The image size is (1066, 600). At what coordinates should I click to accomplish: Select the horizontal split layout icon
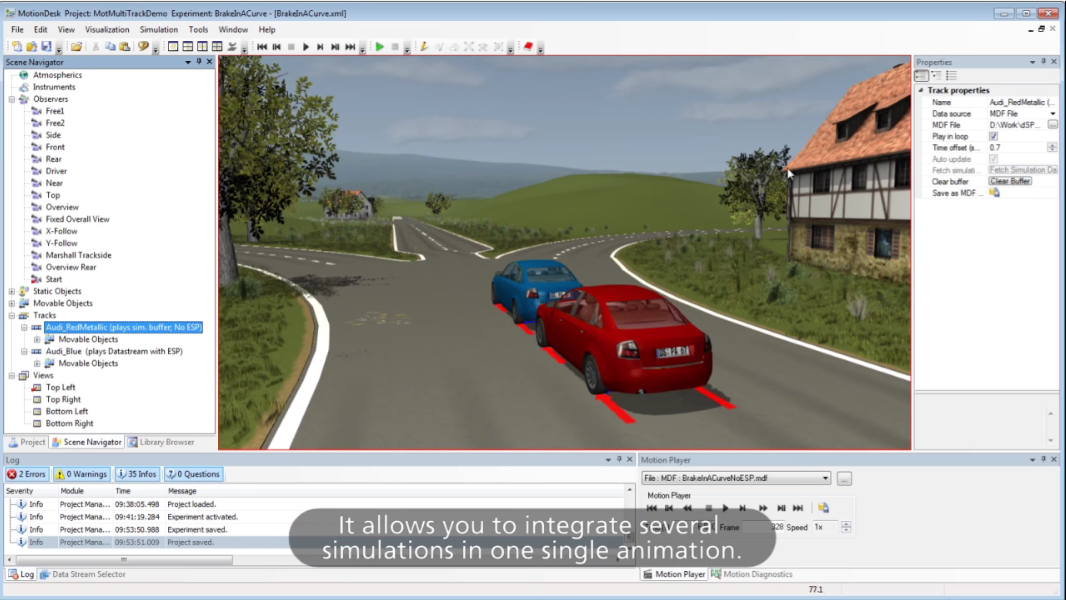(x=188, y=47)
